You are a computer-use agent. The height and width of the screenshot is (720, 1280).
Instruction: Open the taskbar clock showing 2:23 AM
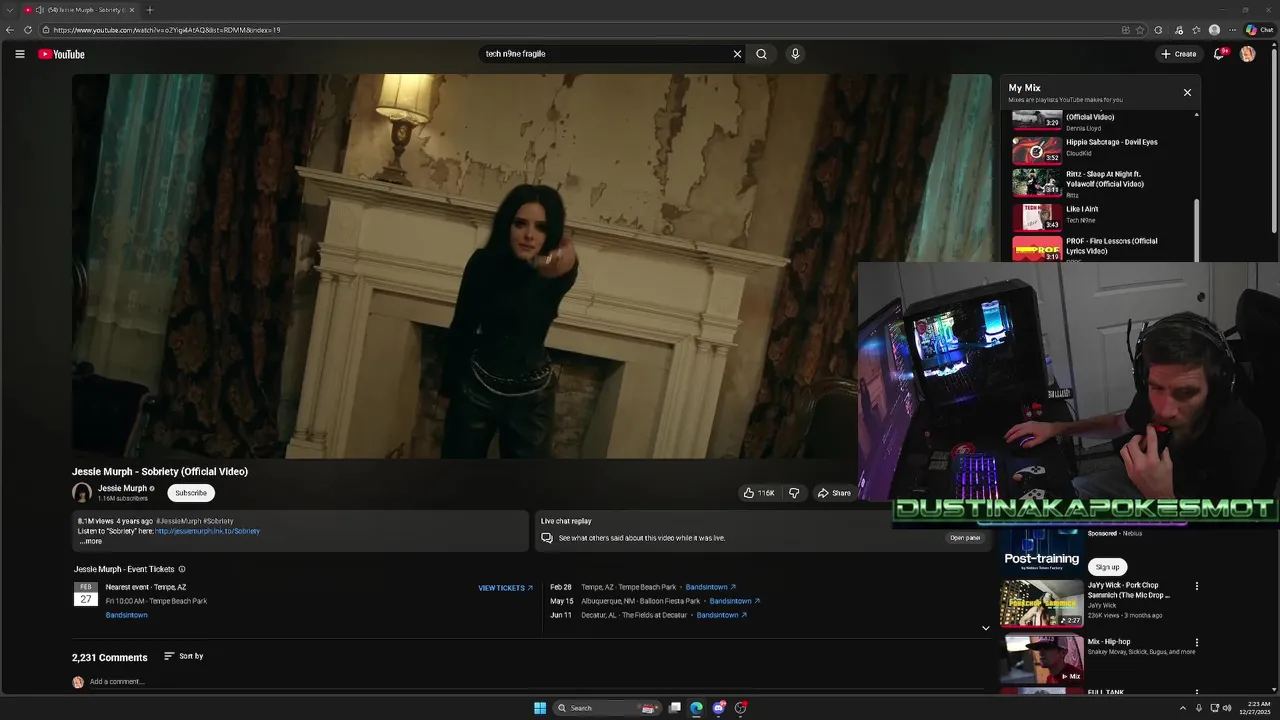click(1254, 708)
